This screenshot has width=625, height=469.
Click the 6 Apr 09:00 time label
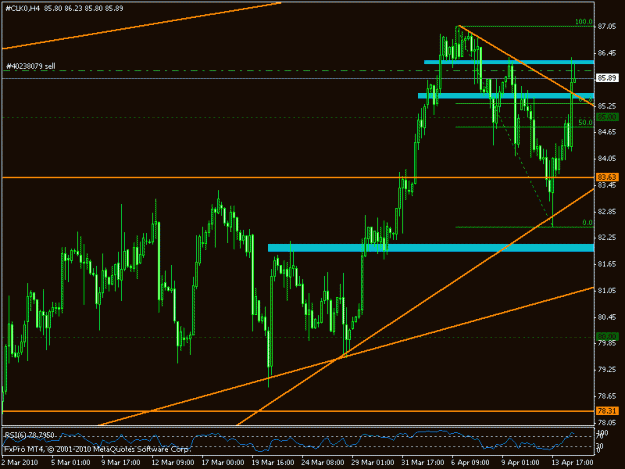pyautogui.click(x=470, y=462)
